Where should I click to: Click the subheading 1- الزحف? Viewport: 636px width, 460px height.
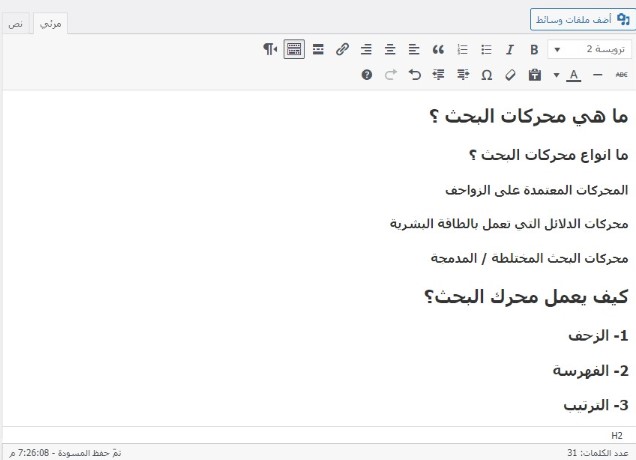[598, 335]
